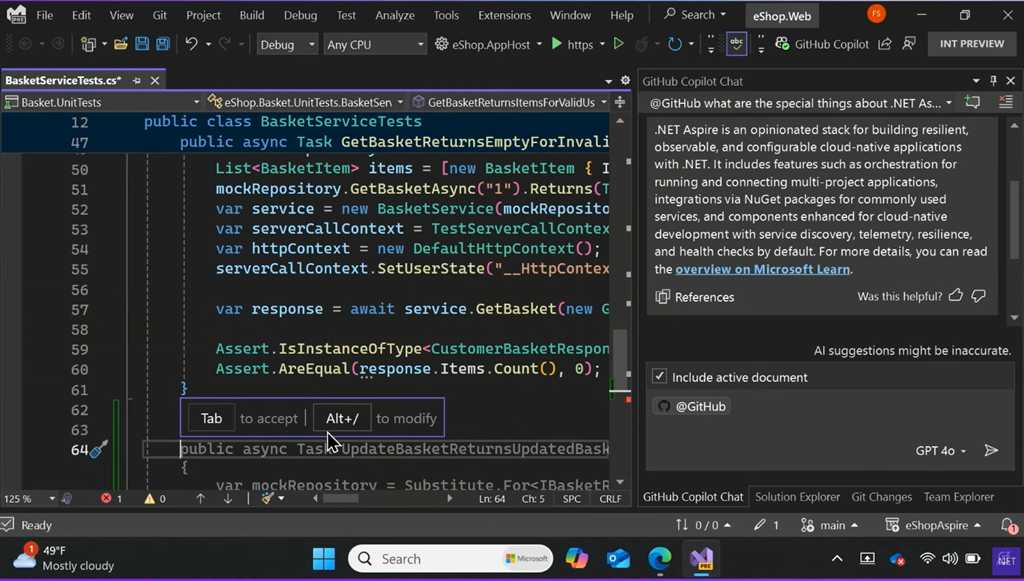Click the Undo toolbar icon

point(191,44)
